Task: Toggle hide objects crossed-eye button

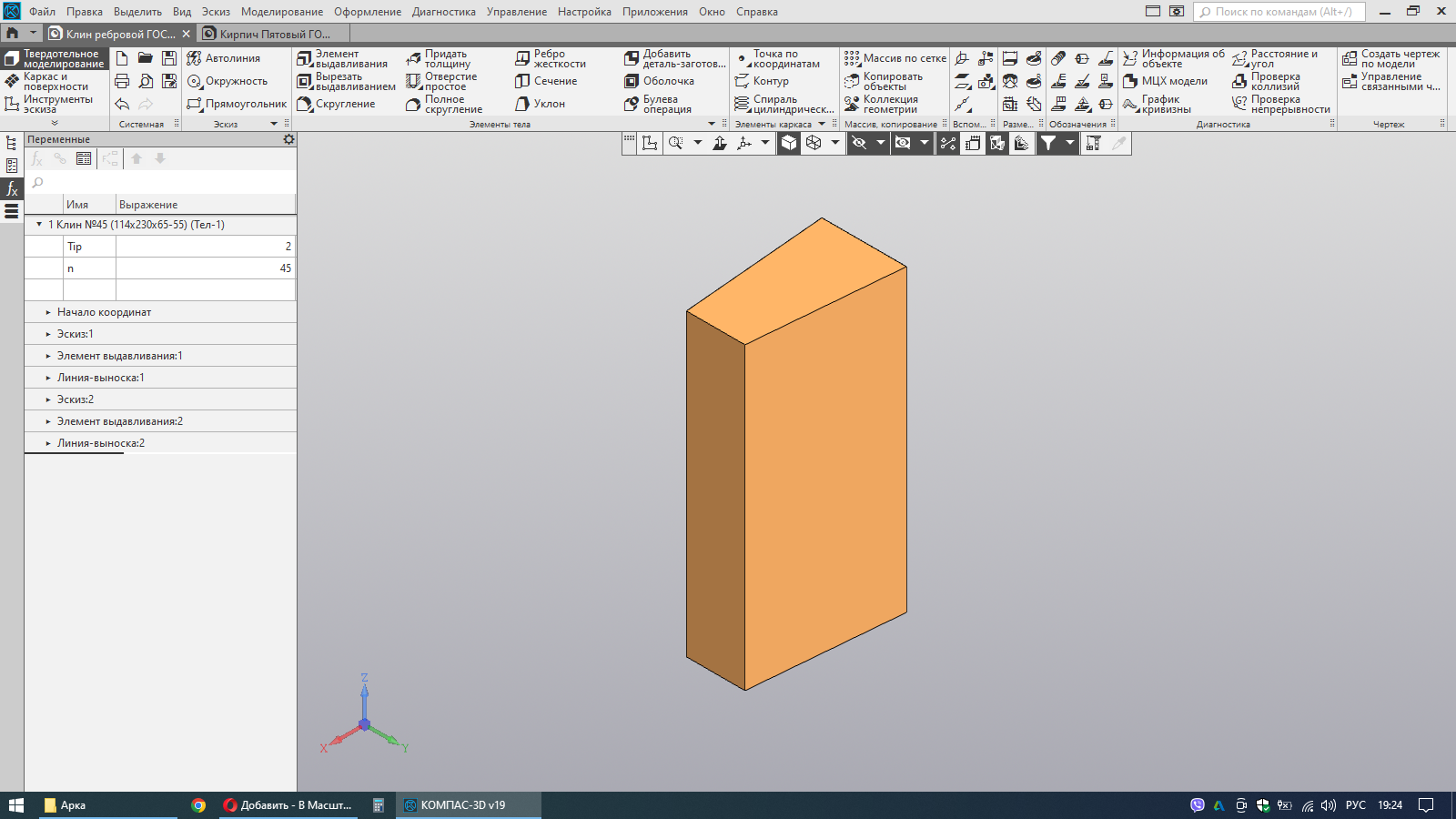Action: [x=858, y=143]
